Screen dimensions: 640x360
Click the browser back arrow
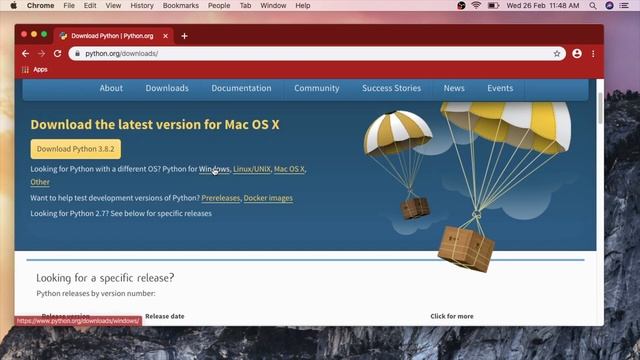click(25, 53)
